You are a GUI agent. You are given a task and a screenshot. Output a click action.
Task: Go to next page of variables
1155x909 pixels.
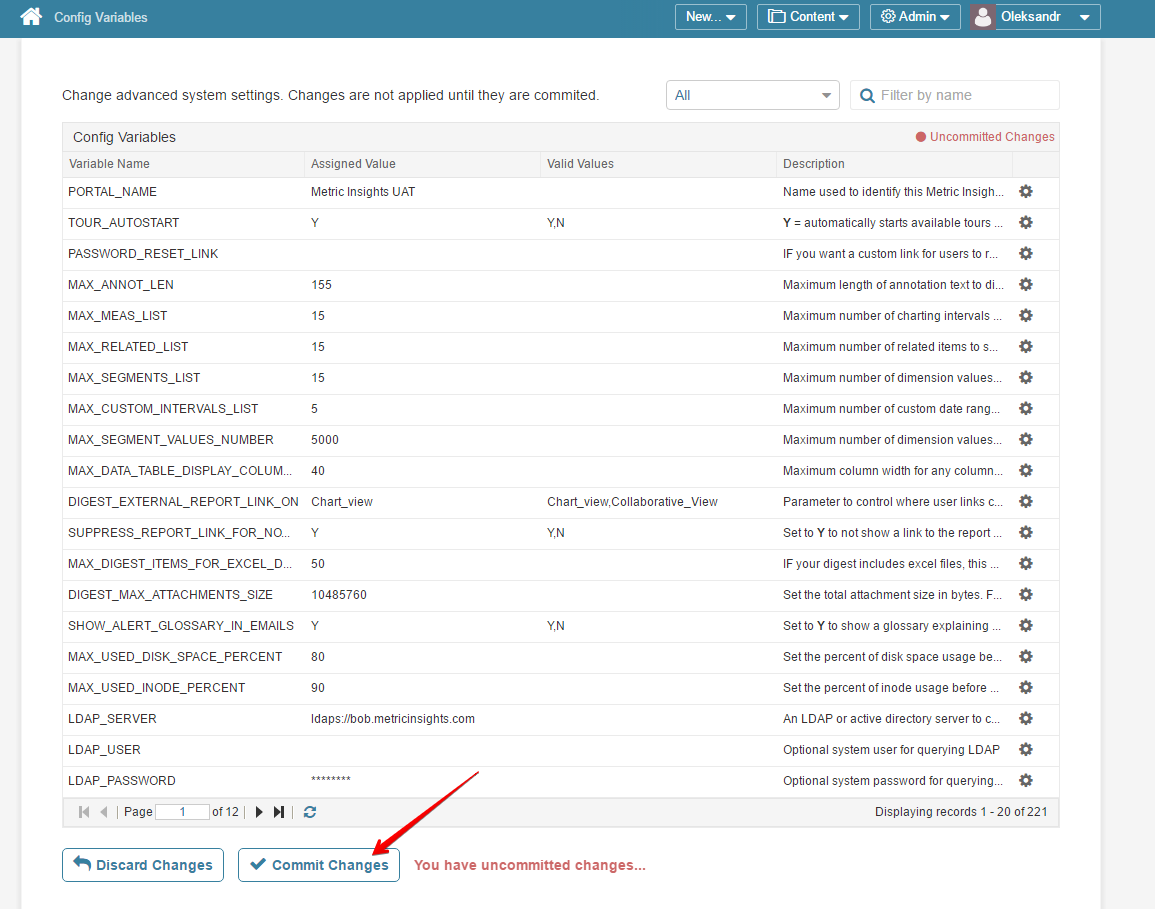pyautogui.click(x=259, y=812)
